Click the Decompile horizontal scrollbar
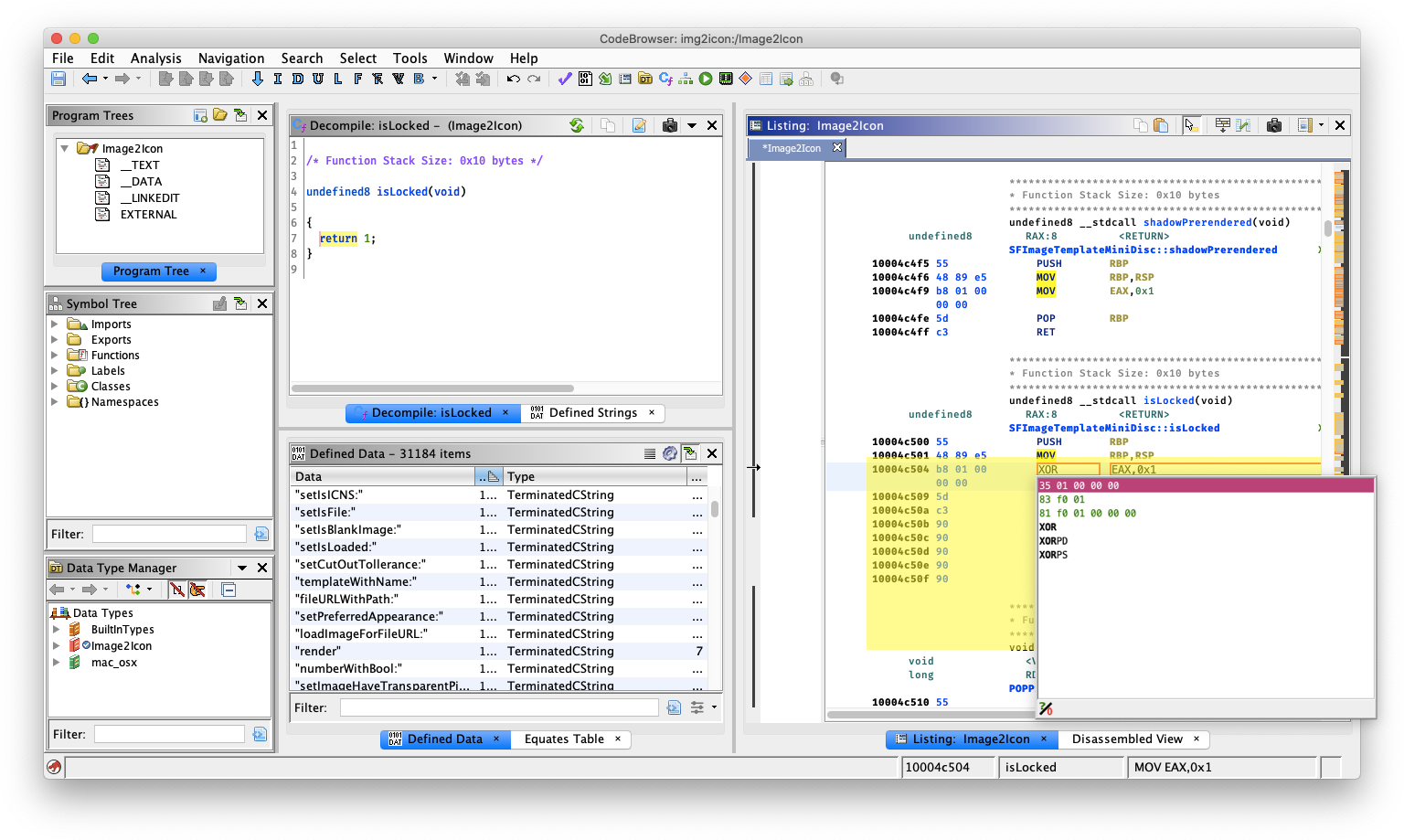The image size is (1404, 840). coord(432,388)
